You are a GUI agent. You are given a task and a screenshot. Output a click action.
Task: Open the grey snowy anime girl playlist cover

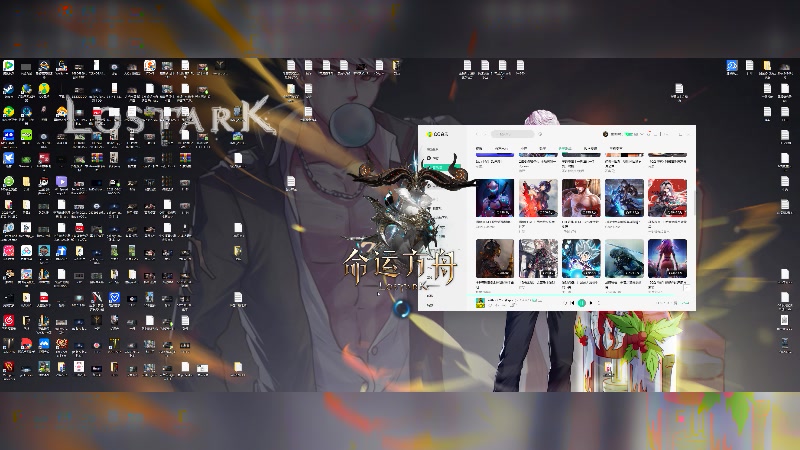click(538, 258)
